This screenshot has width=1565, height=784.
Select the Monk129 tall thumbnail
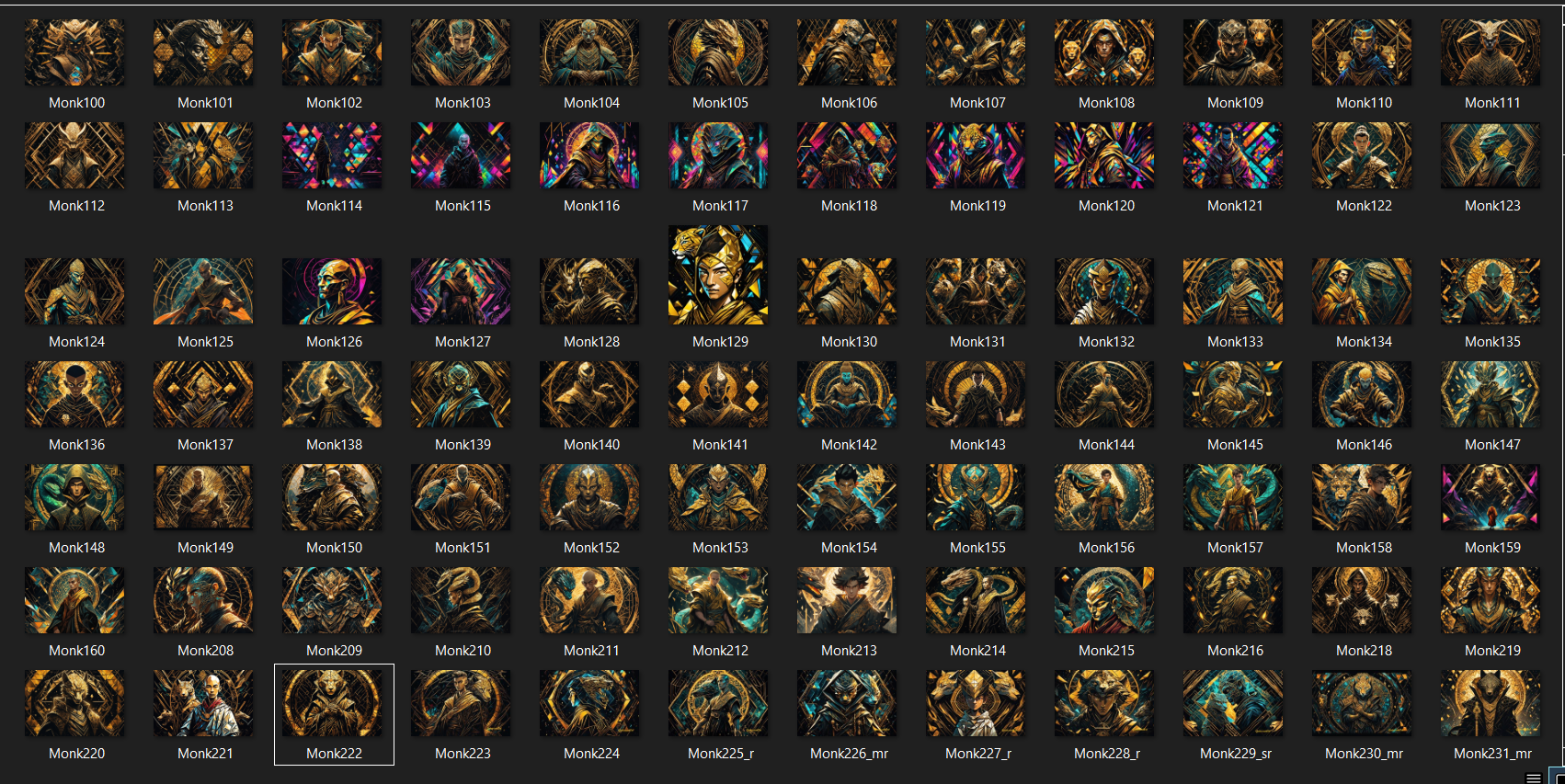coord(718,275)
